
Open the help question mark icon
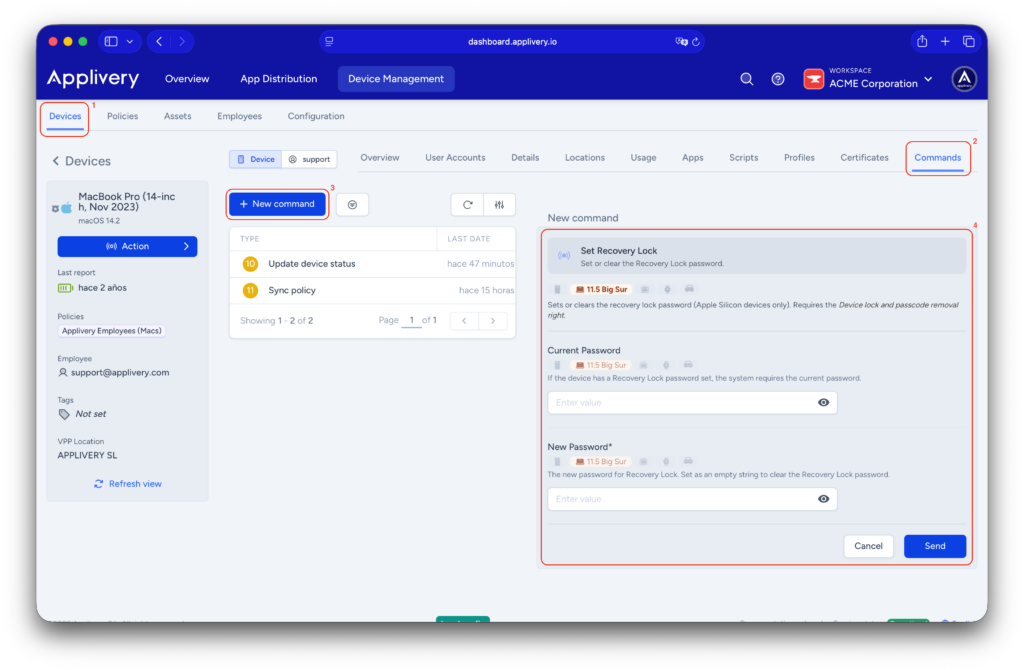pyautogui.click(x=778, y=79)
